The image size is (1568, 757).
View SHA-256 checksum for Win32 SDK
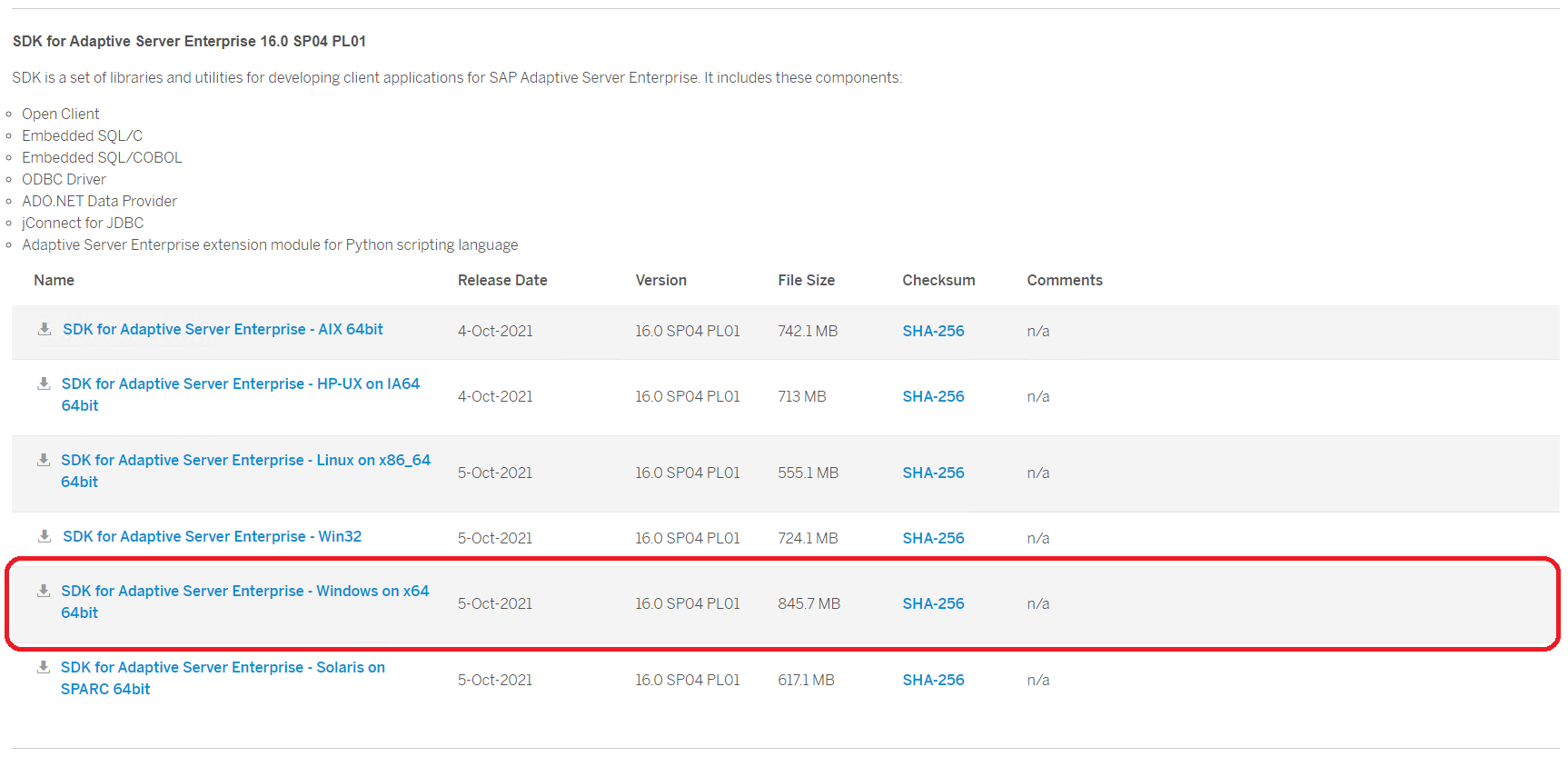933,538
